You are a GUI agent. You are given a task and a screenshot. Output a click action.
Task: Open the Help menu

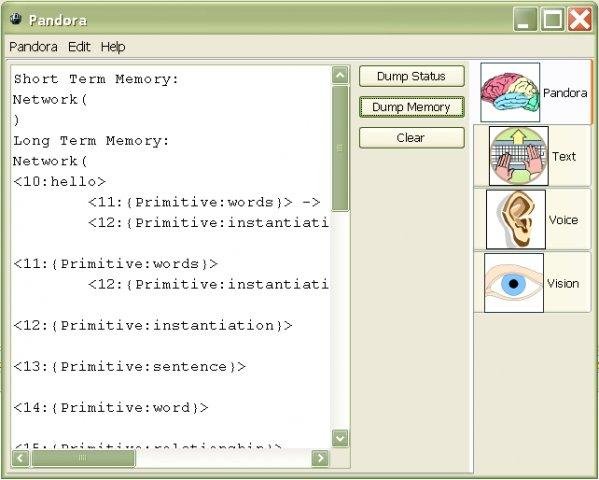113,47
